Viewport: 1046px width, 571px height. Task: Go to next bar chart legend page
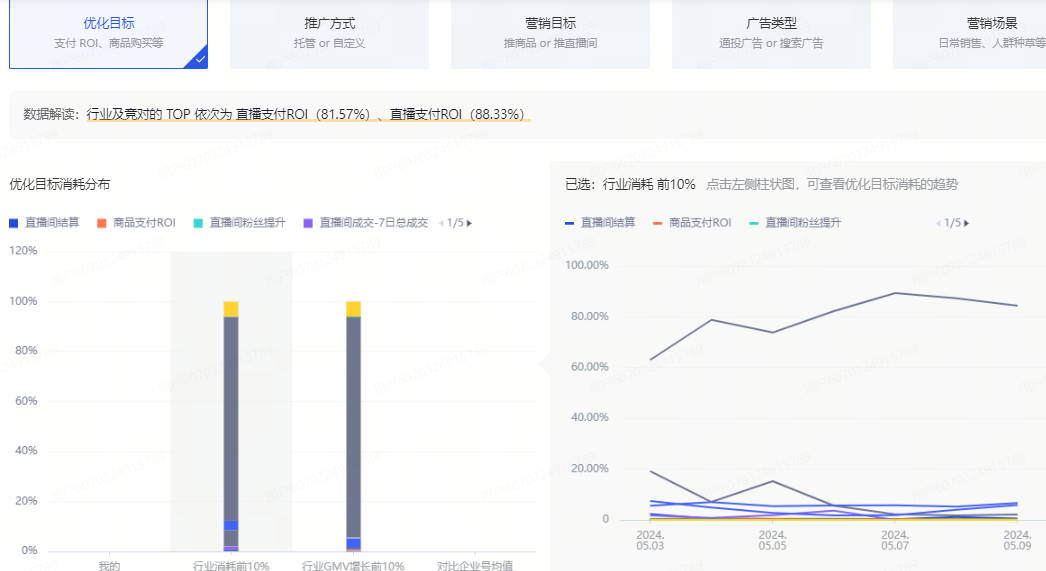(470, 223)
